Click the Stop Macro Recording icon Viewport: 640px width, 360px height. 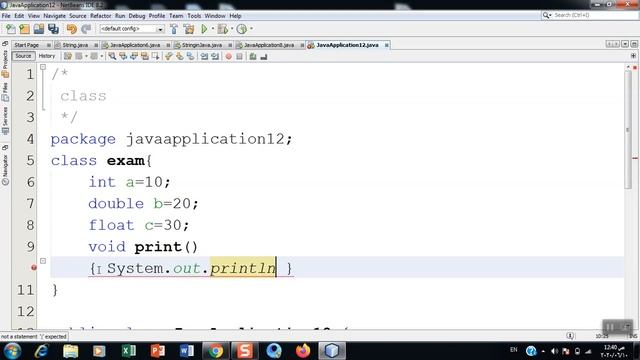240,56
